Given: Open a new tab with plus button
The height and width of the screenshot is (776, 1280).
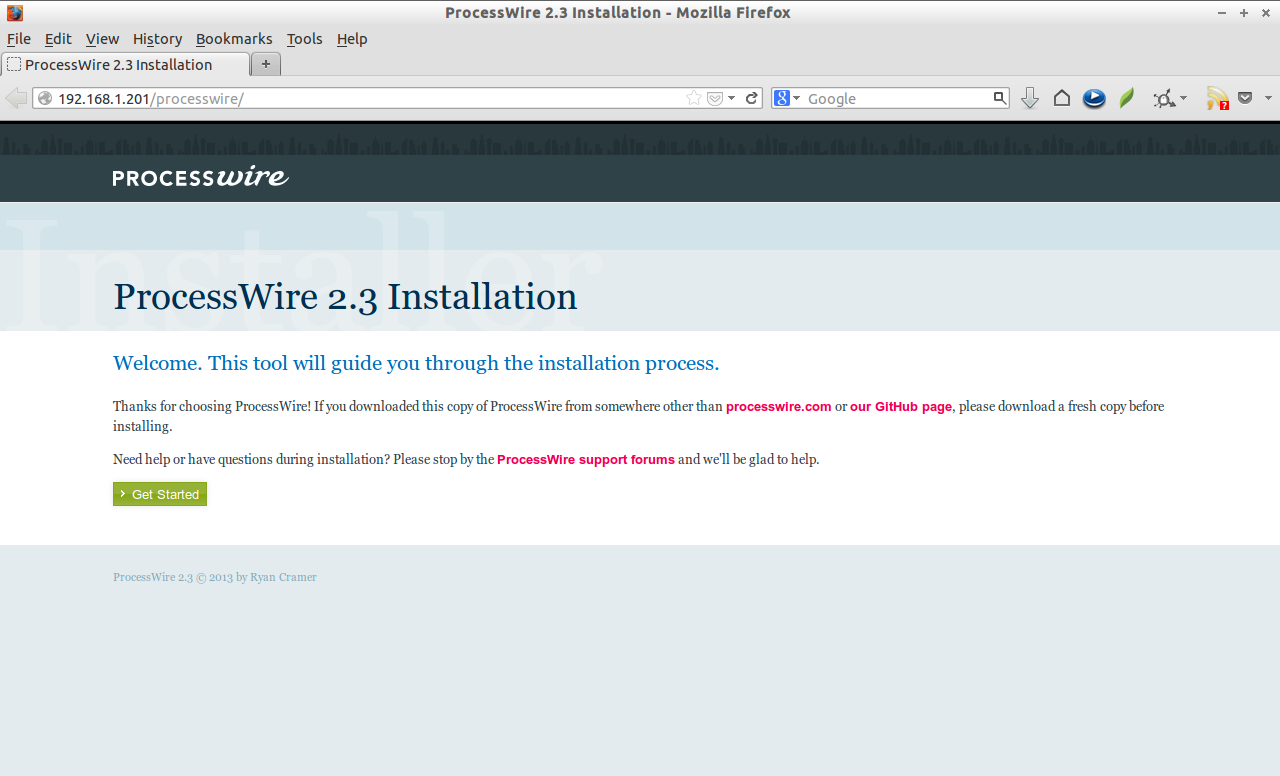Looking at the screenshot, I should tap(266, 64).
